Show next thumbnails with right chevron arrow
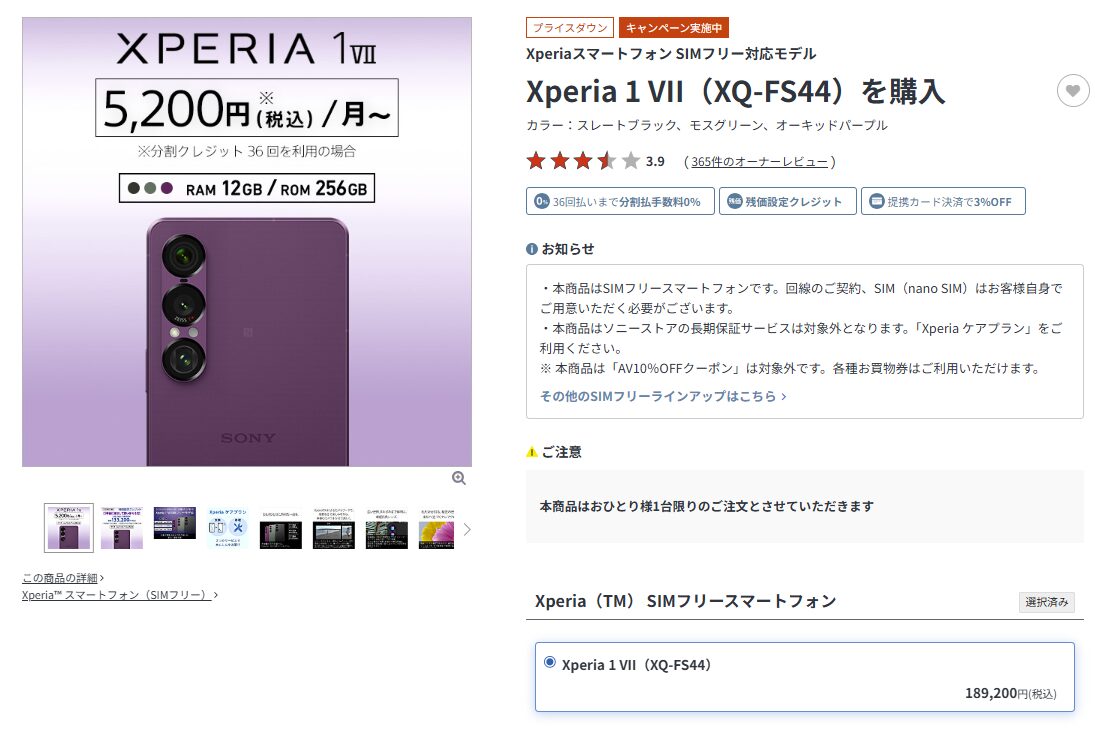1095x730 pixels. [x=467, y=530]
